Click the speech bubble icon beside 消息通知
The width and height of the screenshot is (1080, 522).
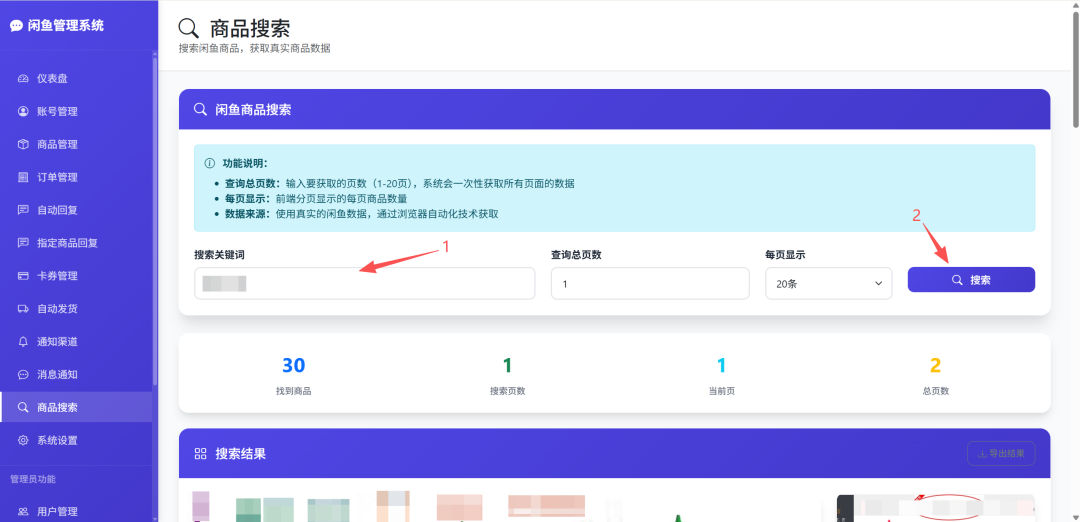[23, 375]
